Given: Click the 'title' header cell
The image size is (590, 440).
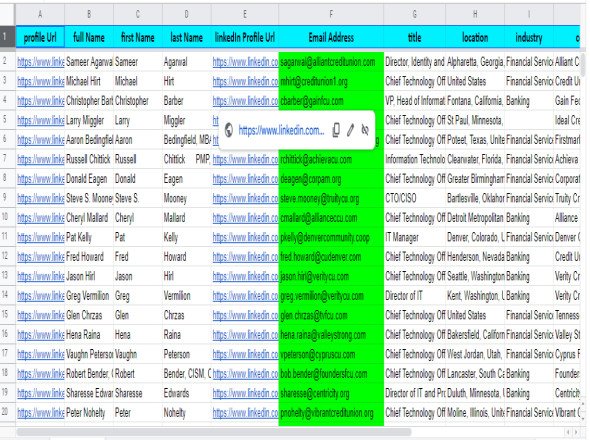Looking at the screenshot, I should (414, 37).
